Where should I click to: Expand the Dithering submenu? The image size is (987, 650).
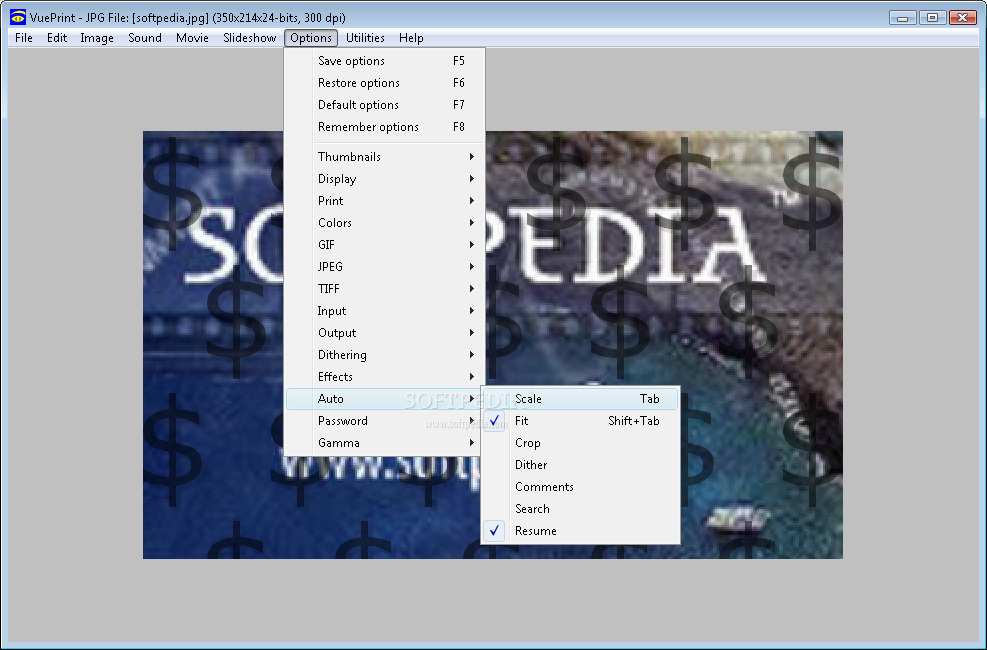click(385, 355)
